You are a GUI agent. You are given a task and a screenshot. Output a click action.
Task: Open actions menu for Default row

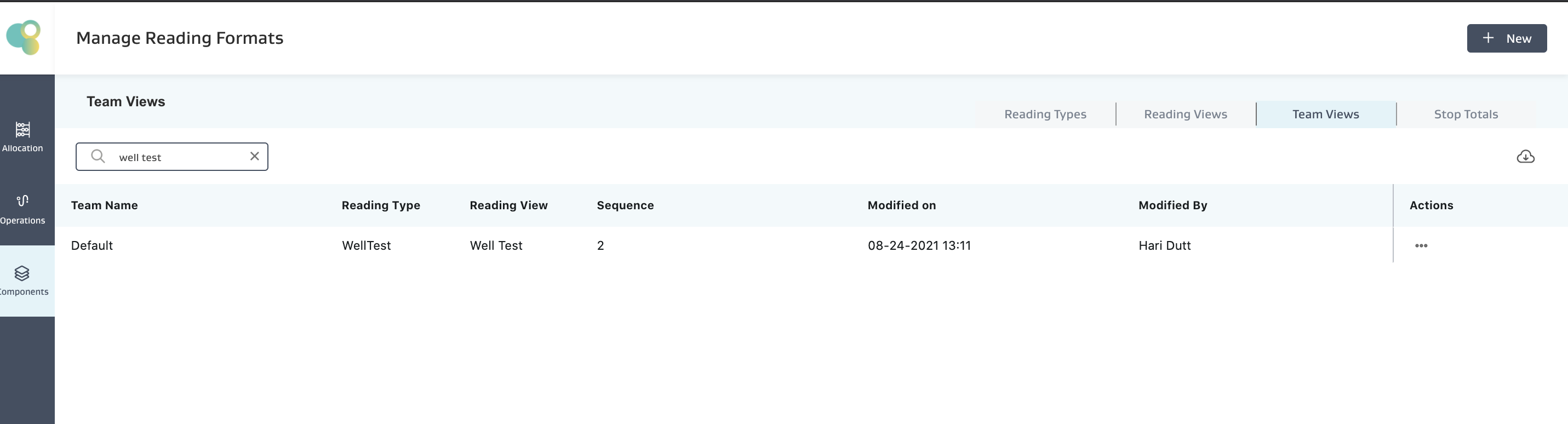1421,246
